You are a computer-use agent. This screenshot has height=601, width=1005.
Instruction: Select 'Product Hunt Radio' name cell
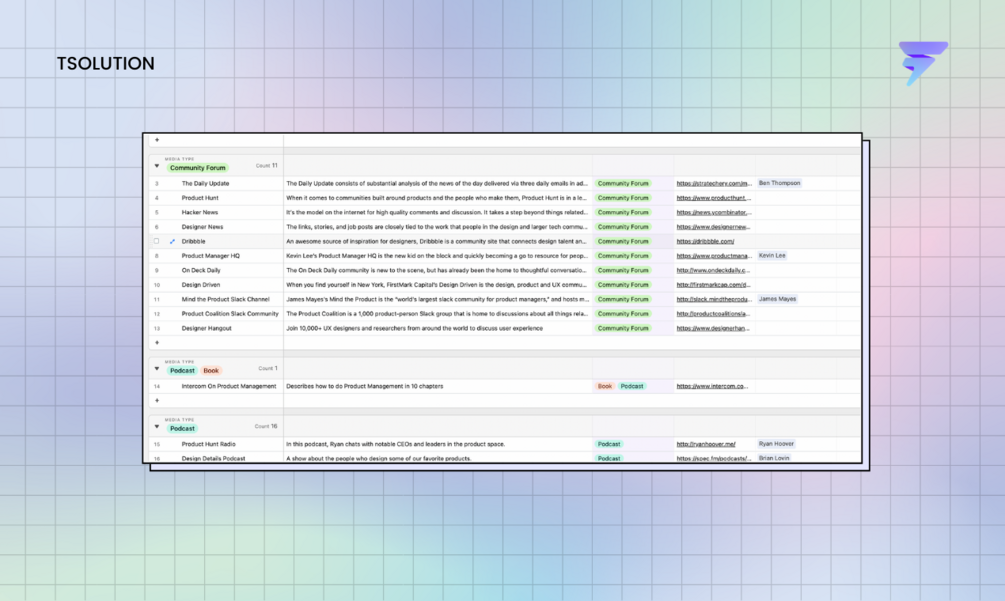209,444
